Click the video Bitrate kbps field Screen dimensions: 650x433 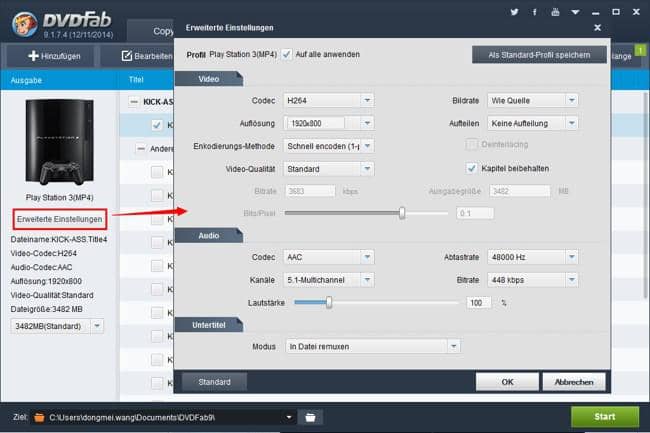pyautogui.click(x=310, y=191)
